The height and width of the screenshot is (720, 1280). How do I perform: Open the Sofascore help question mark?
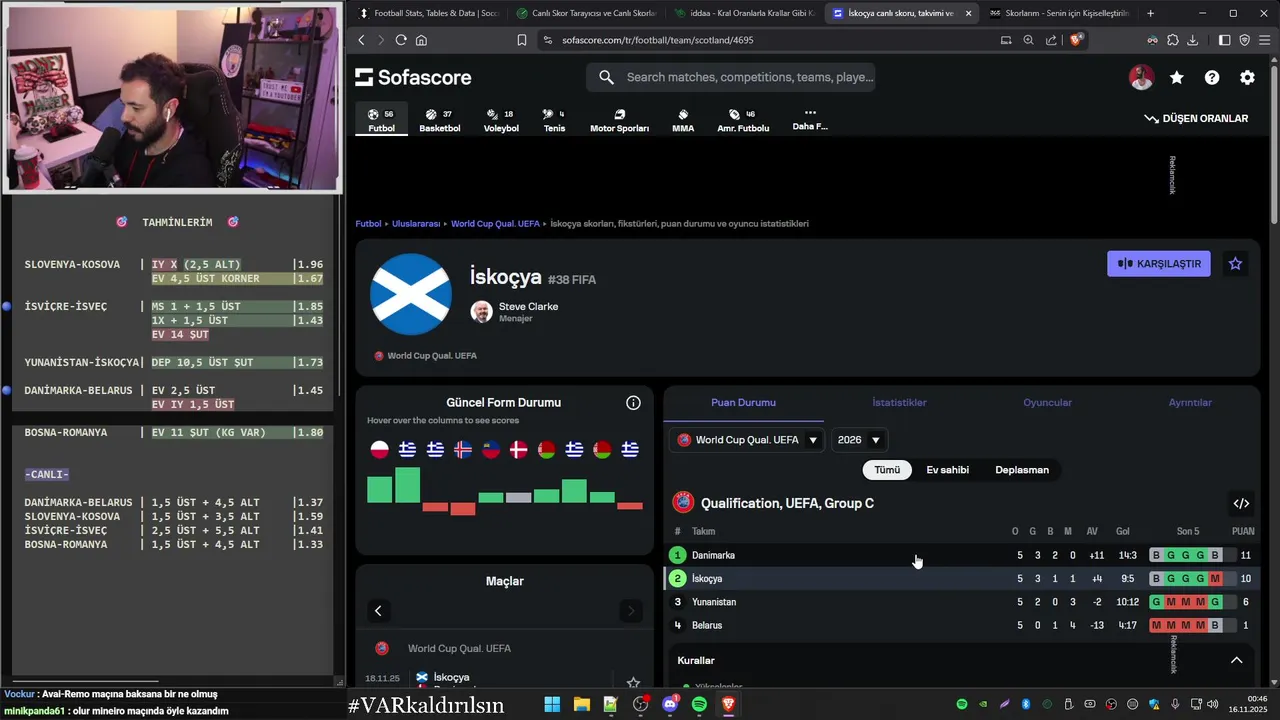click(1212, 77)
